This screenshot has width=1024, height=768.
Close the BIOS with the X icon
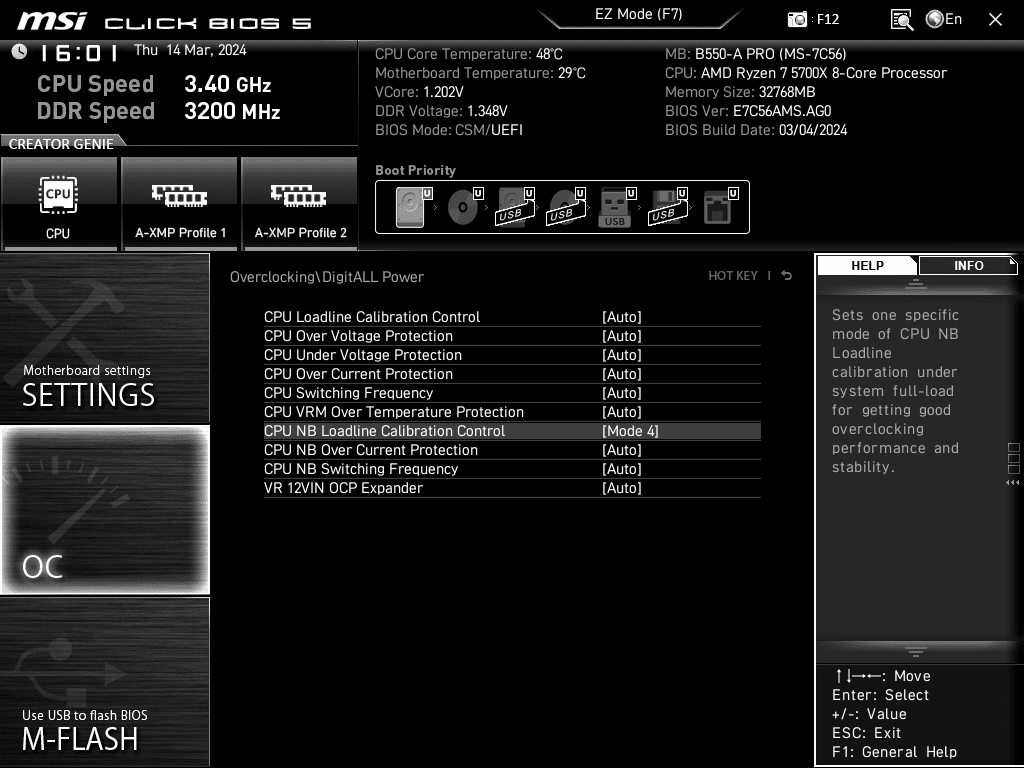[x=995, y=20]
